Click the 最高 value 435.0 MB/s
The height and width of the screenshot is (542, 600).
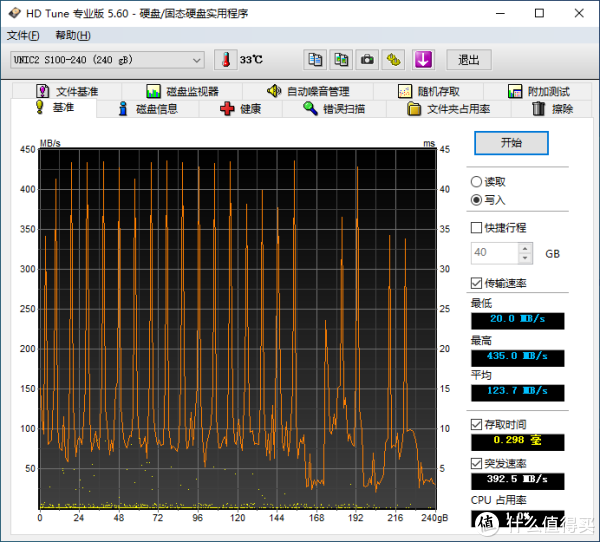pyautogui.click(x=517, y=358)
